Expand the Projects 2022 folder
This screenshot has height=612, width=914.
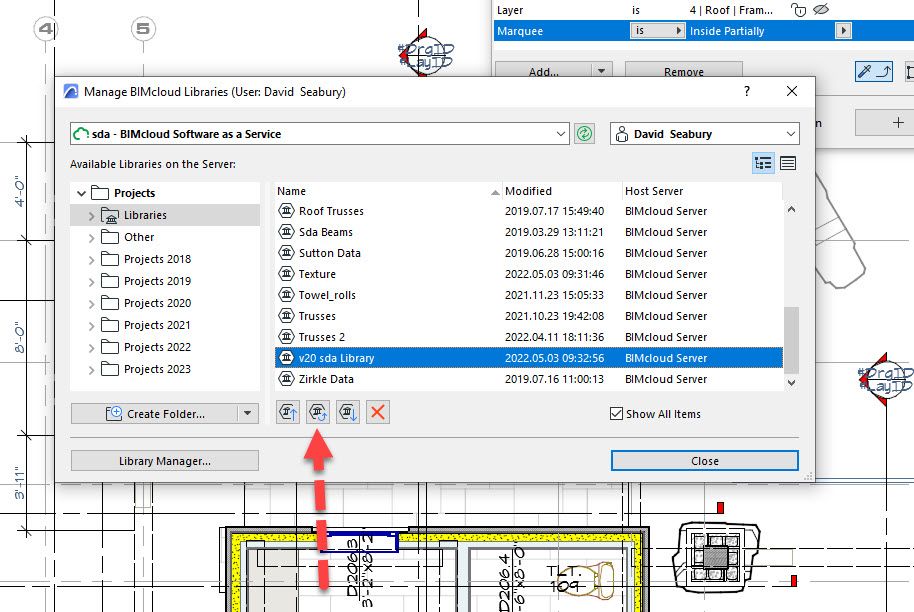point(92,347)
